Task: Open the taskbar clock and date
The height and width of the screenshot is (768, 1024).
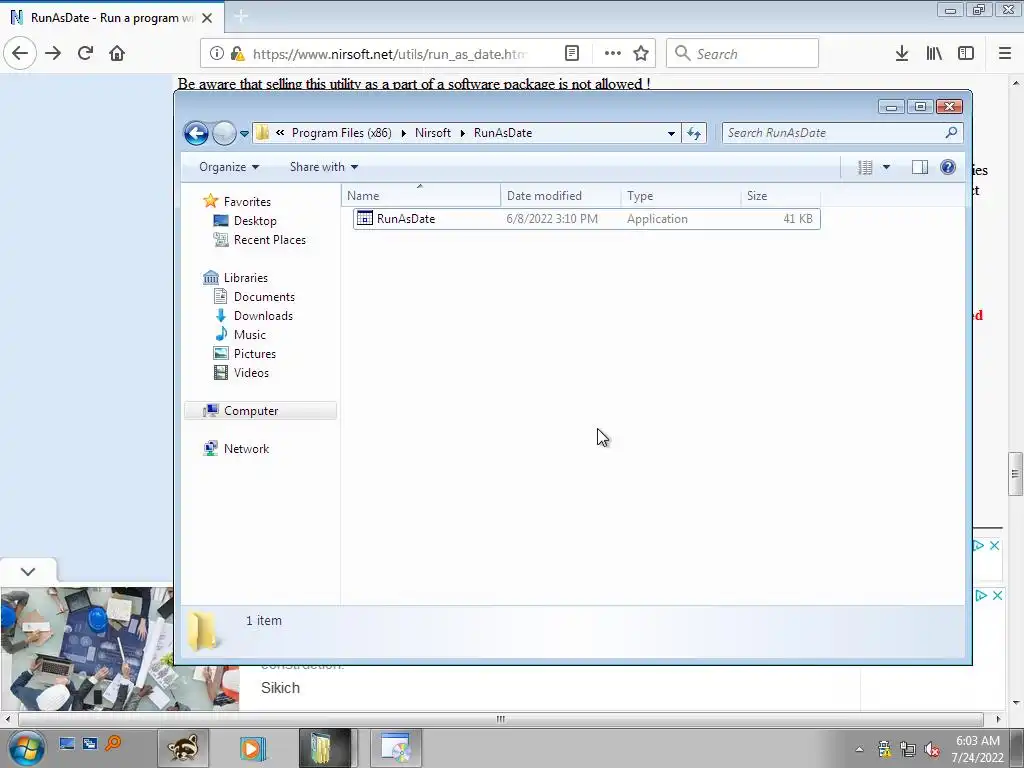Action: 978,749
